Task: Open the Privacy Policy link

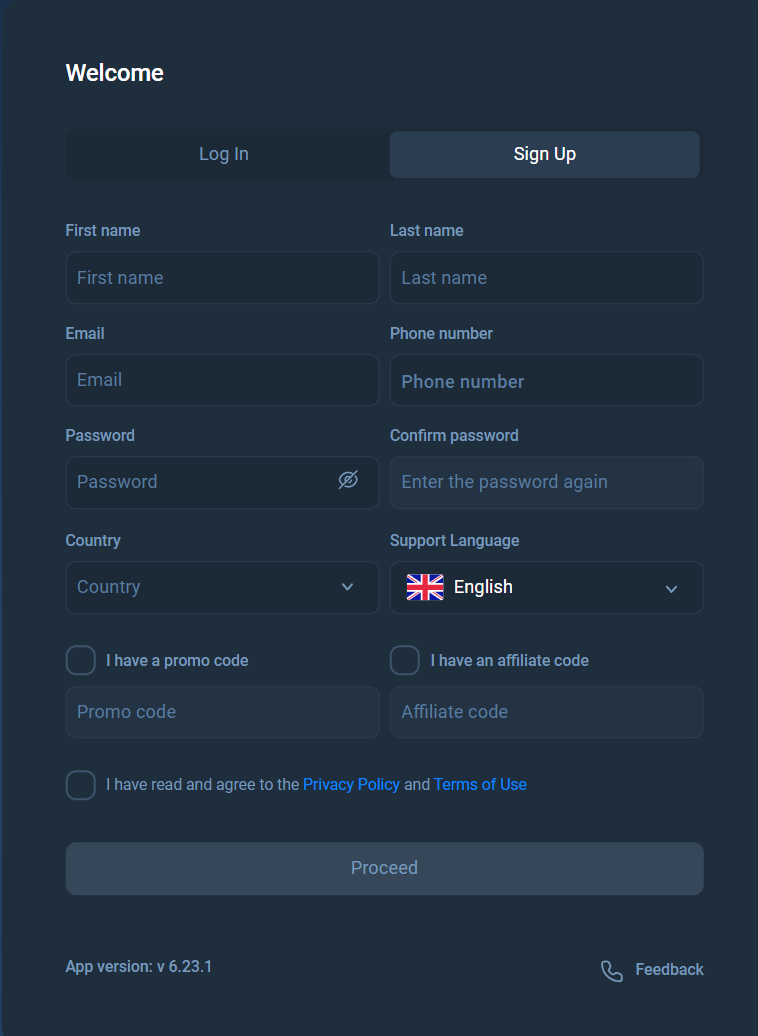Action: pos(351,785)
